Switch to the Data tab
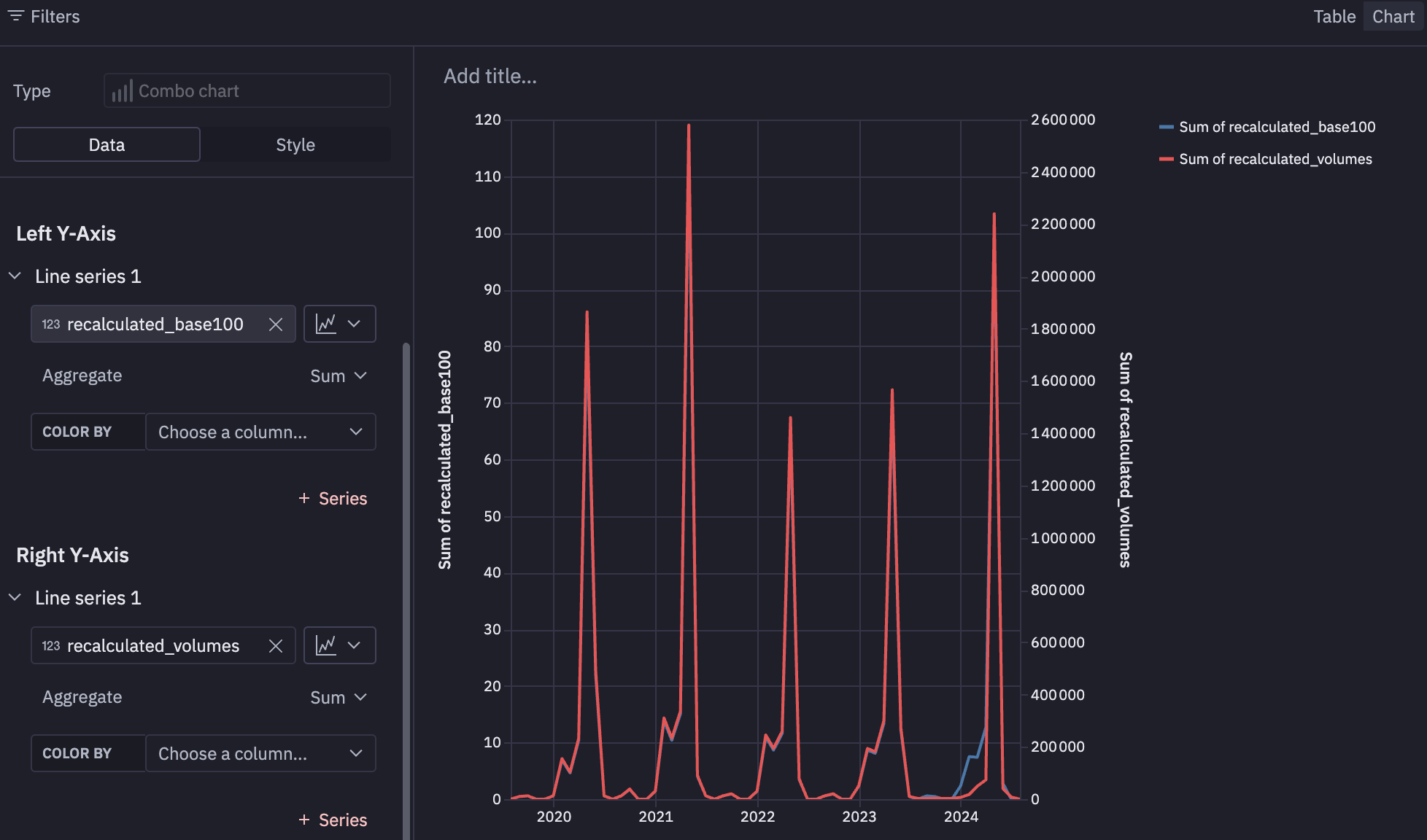The width and height of the screenshot is (1427, 840). [107, 145]
